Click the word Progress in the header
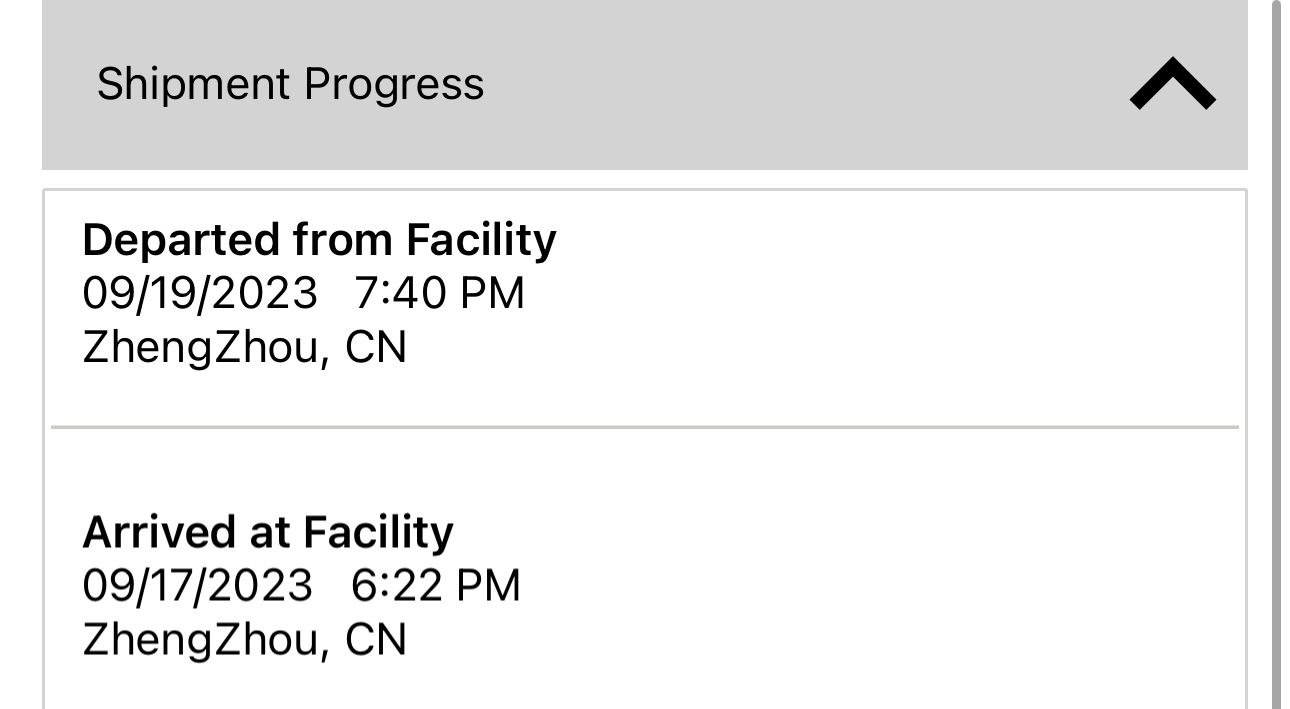The width and height of the screenshot is (1290, 709). tap(394, 84)
